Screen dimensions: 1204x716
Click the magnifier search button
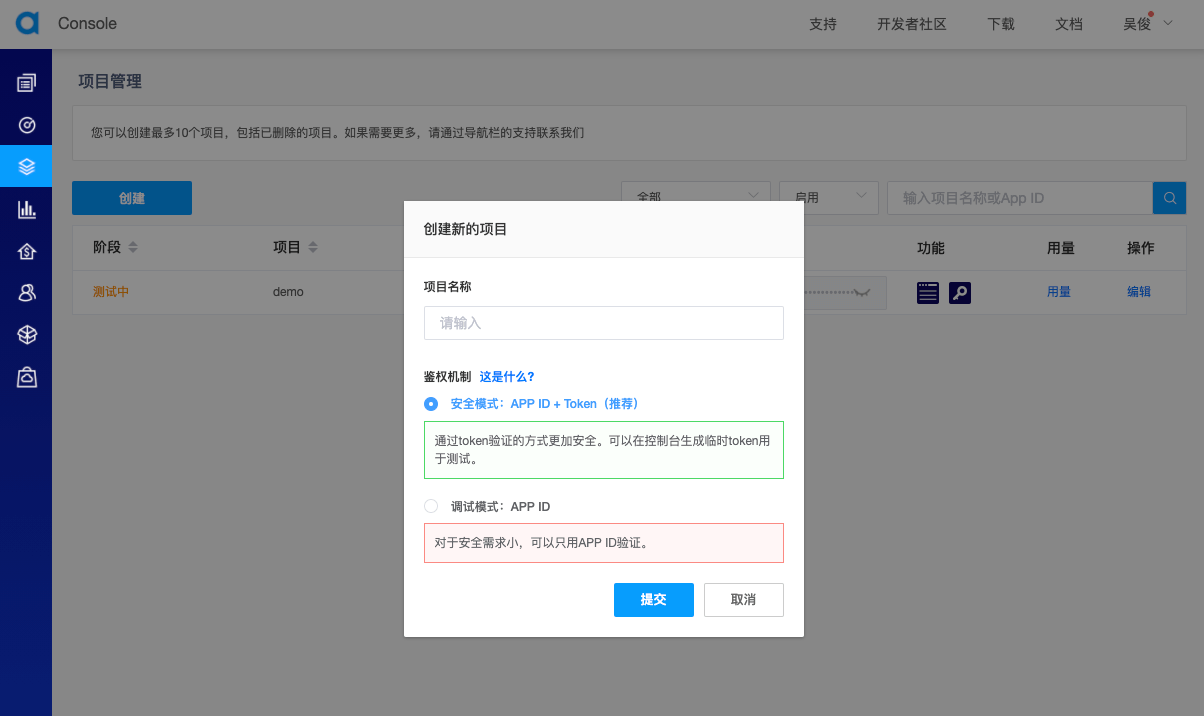pyautogui.click(x=1169, y=198)
